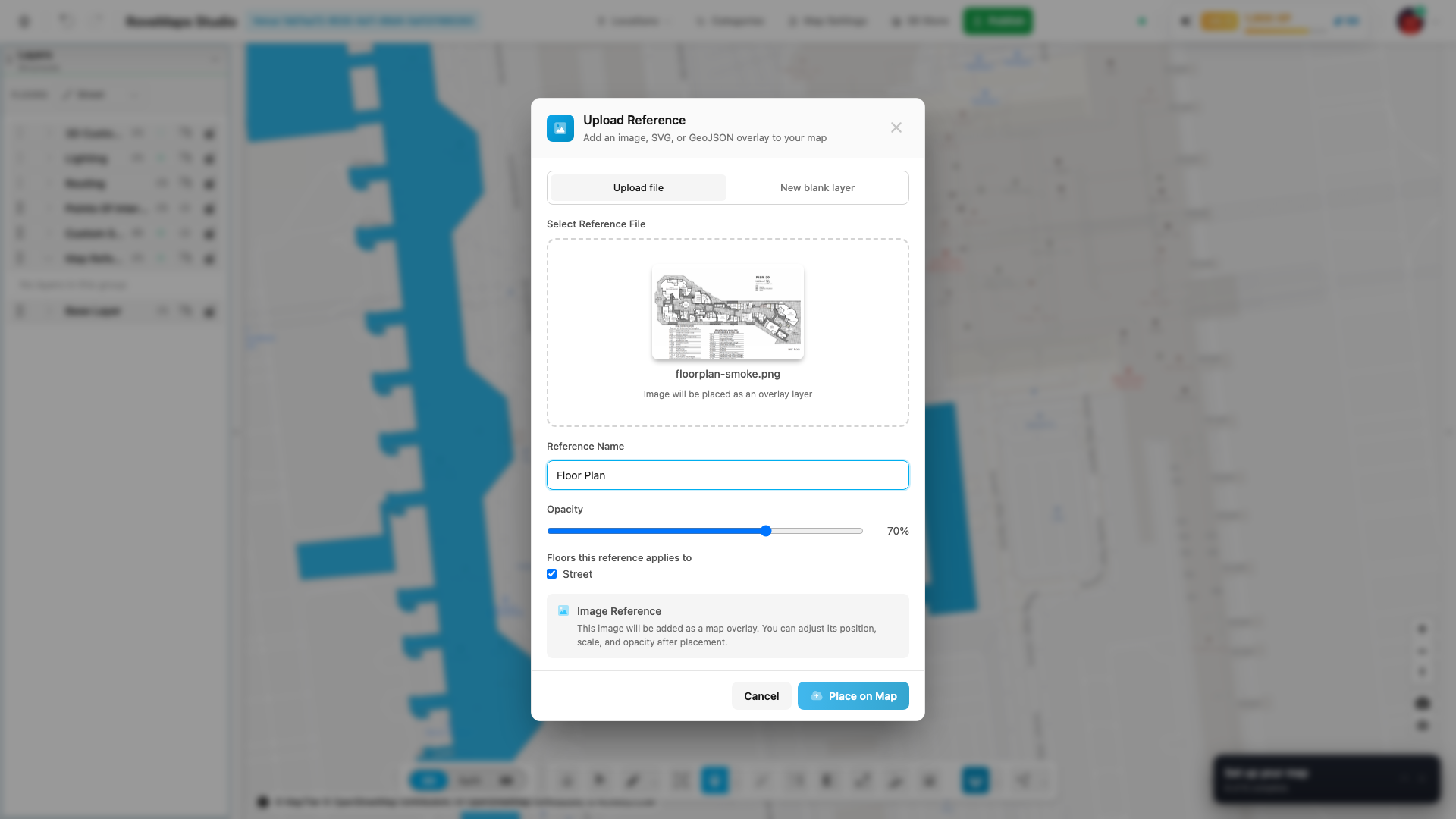
Task: Click the Opacity slider handle
Action: [x=766, y=531]
